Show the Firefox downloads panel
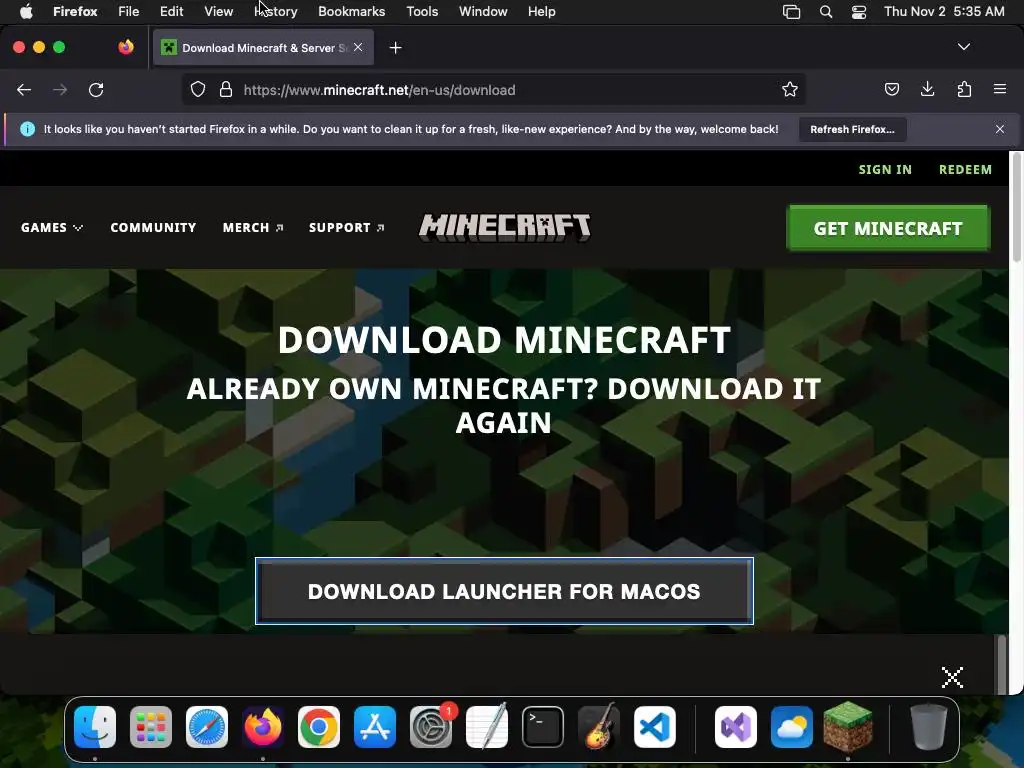Screen dimensions: 1024x768 click(x=927, y=89)
